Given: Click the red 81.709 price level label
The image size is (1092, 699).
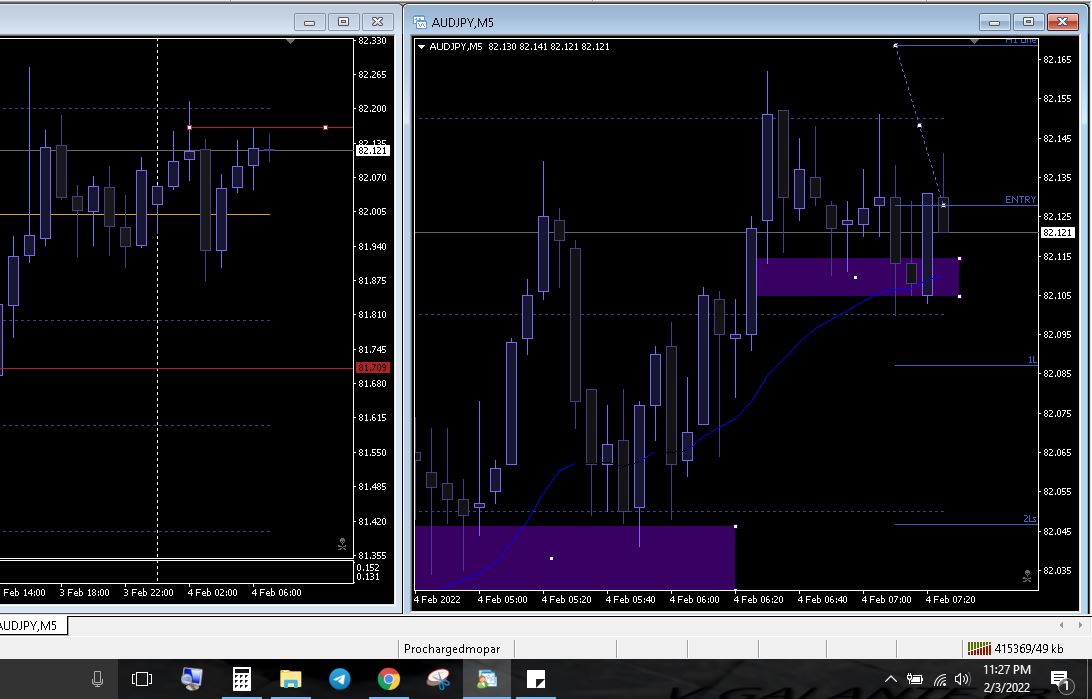Looking at the screenshot, I should 372,368.
